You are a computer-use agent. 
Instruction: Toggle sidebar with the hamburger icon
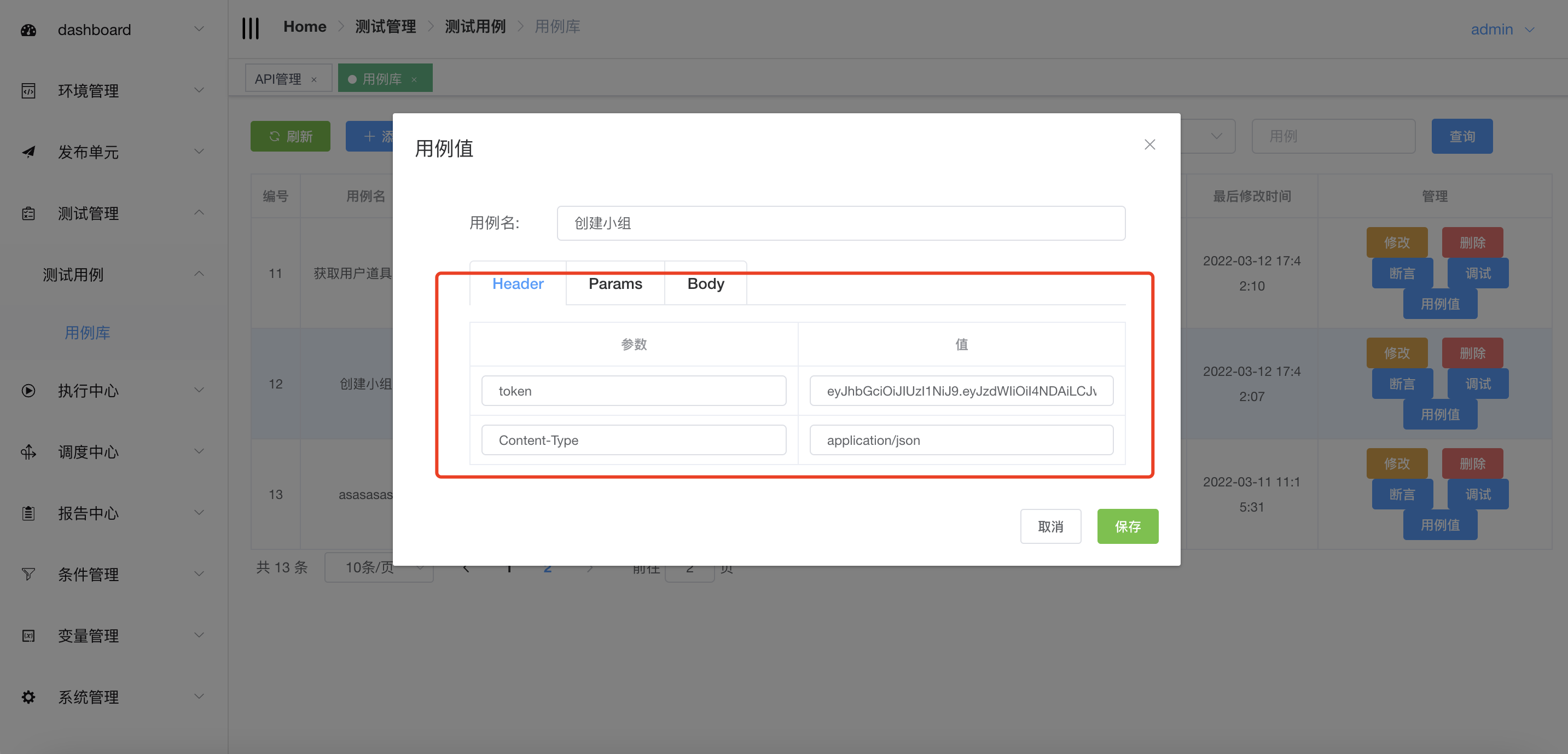click(250, 28)
